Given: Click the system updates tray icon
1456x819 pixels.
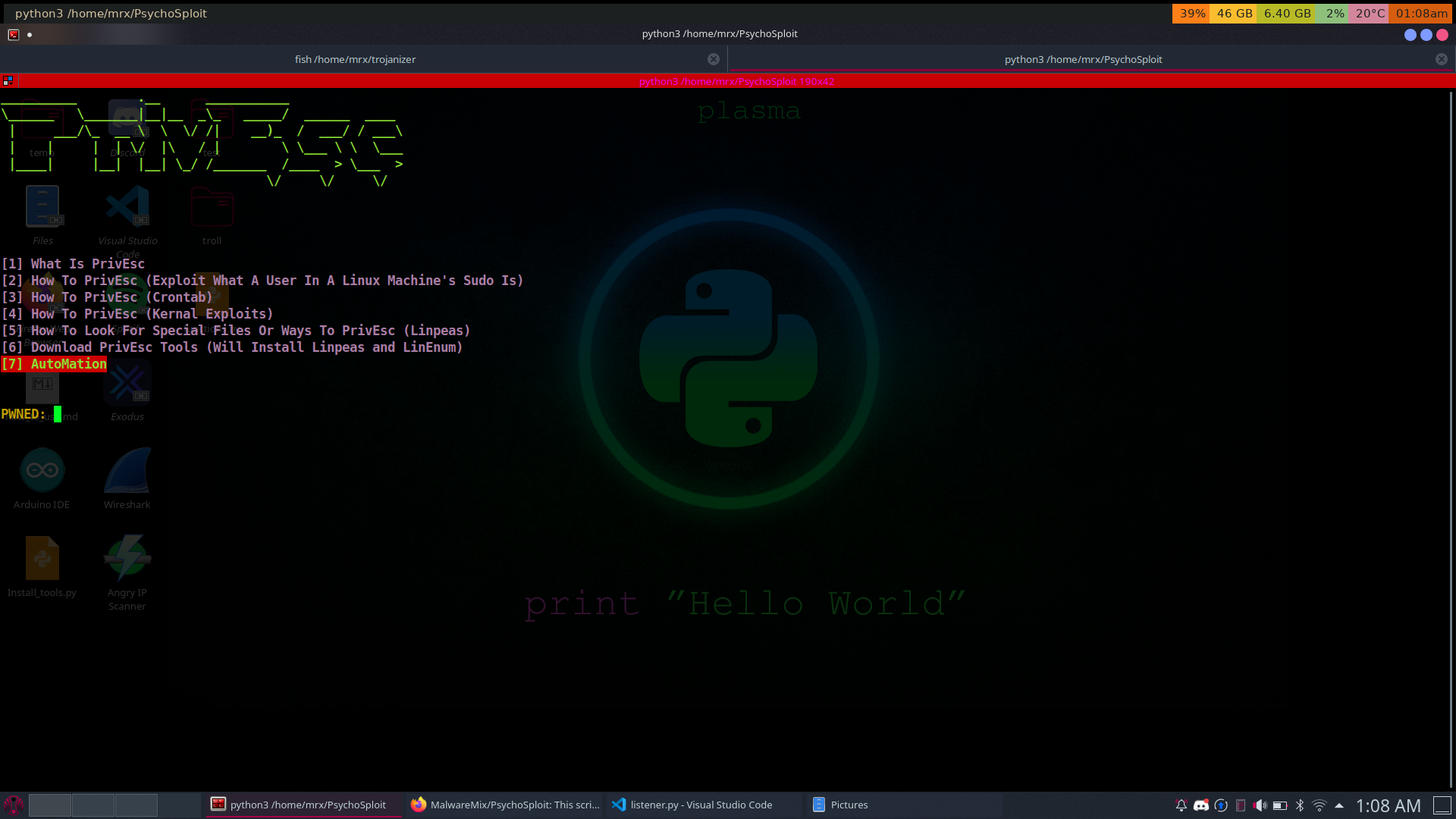Looking at the screenshot, I should [x=1220, y=805].
